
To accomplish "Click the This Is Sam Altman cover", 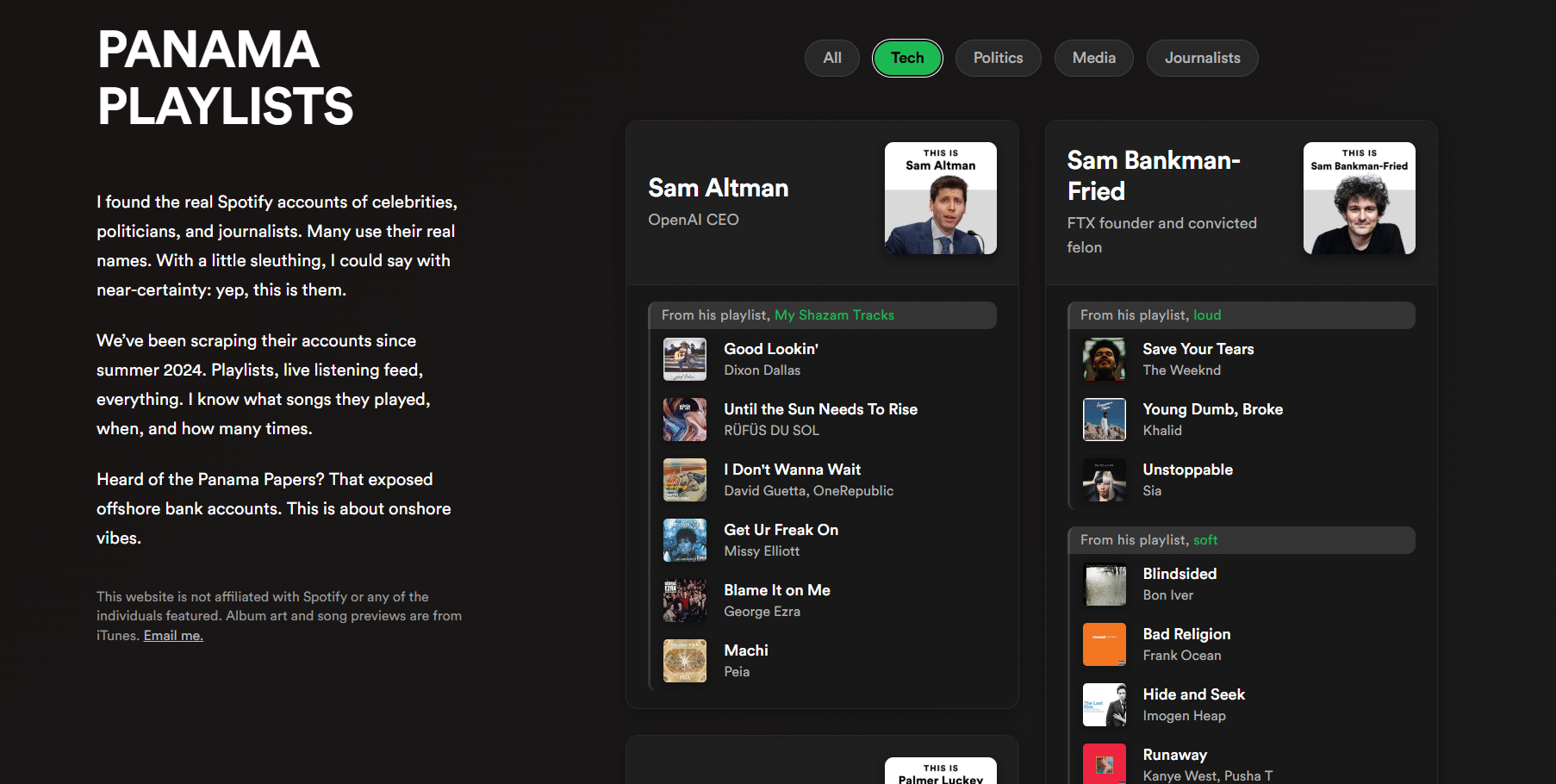I will pyautogui.click(x=940, y=198).
